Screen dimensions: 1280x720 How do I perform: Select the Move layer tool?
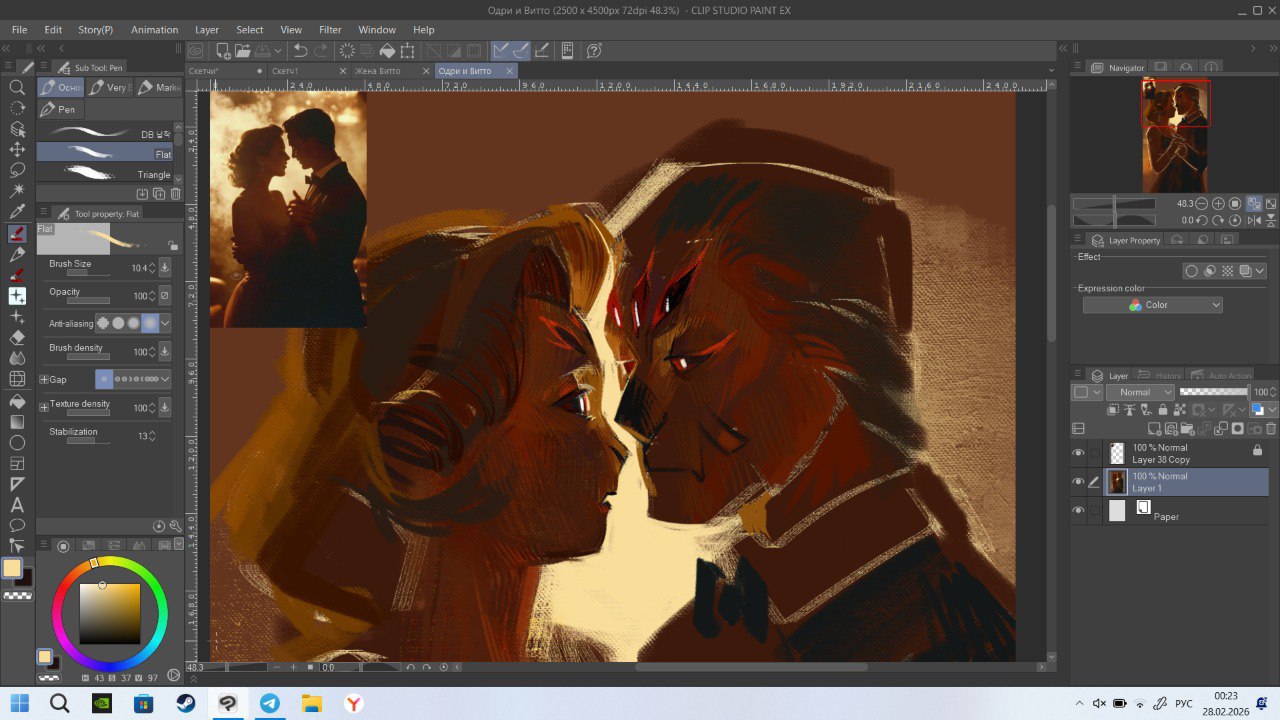click(17, 150)
